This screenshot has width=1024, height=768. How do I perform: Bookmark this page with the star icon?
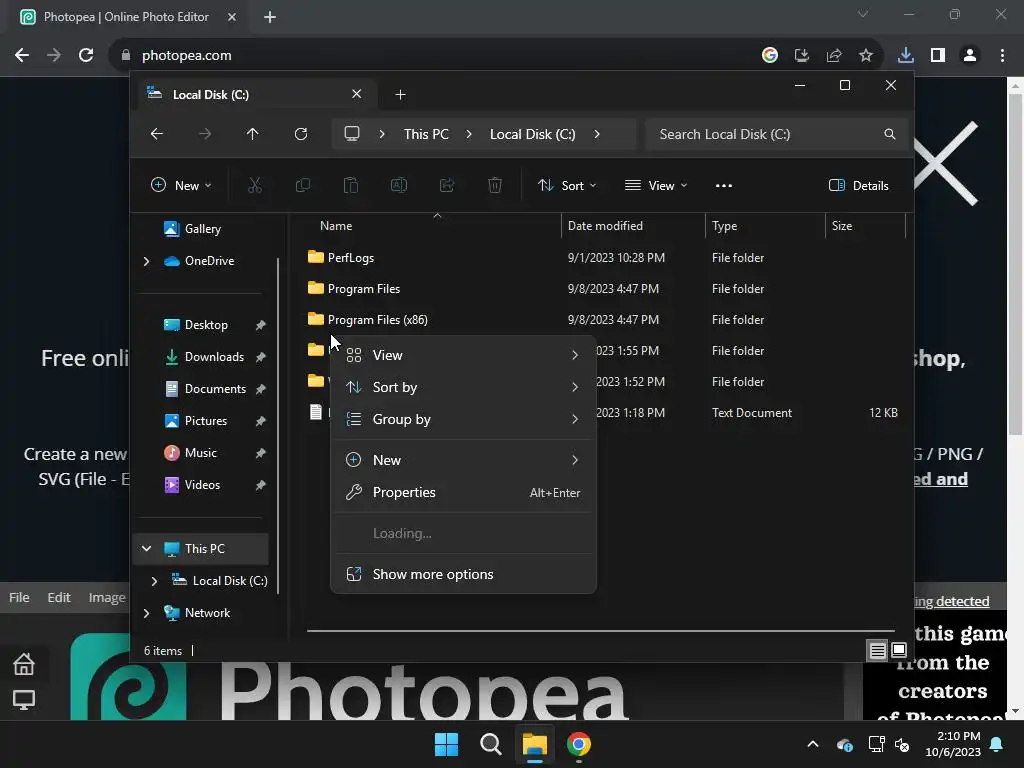click(866, 55)
